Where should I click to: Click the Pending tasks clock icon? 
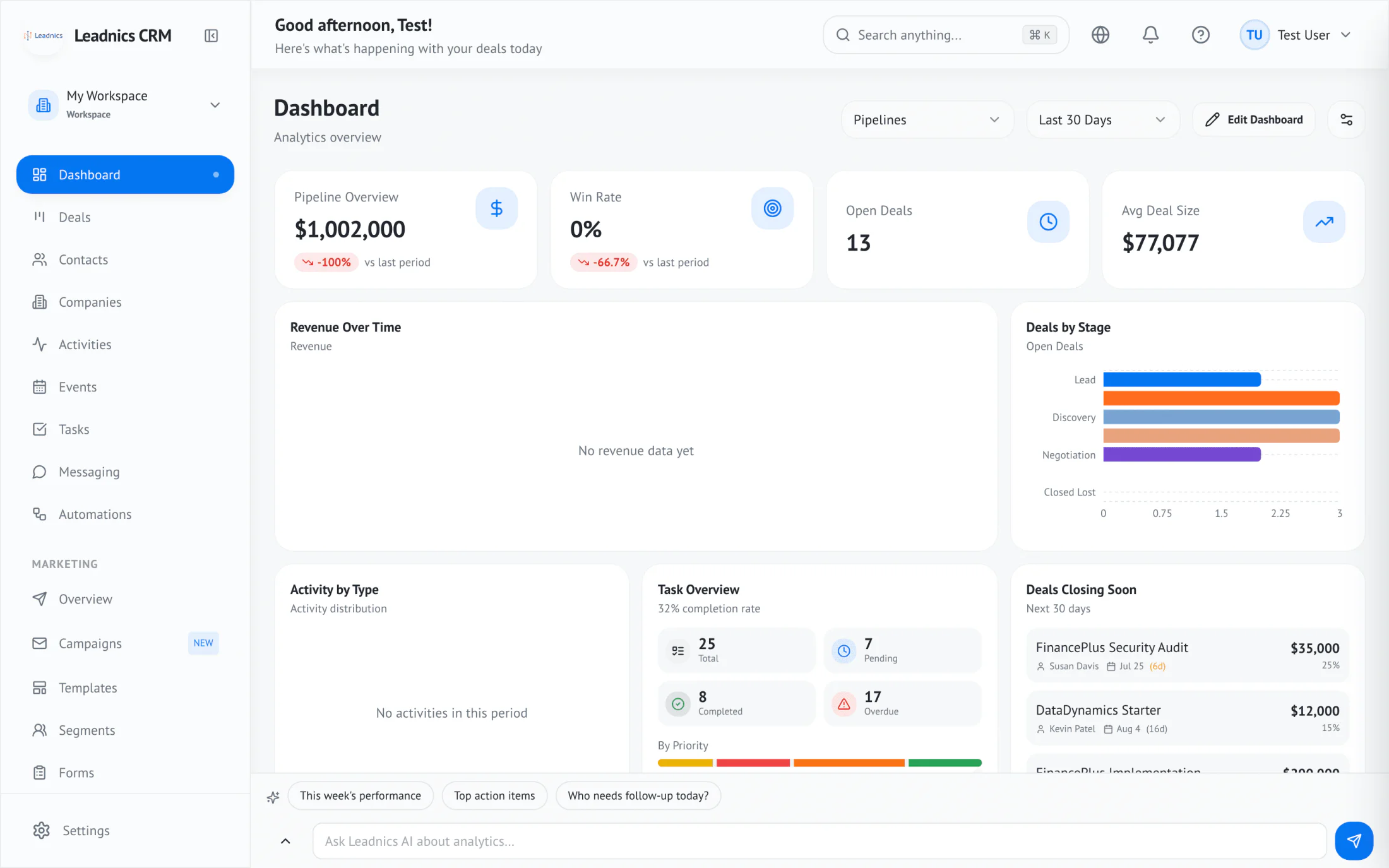coord(844,651)
